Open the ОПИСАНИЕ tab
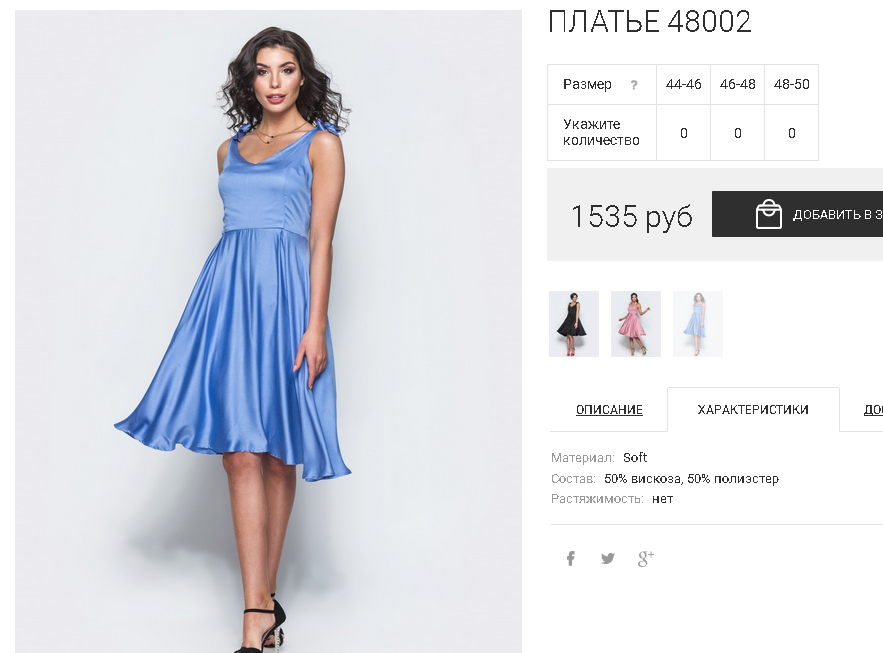 [x=609, y=410]
